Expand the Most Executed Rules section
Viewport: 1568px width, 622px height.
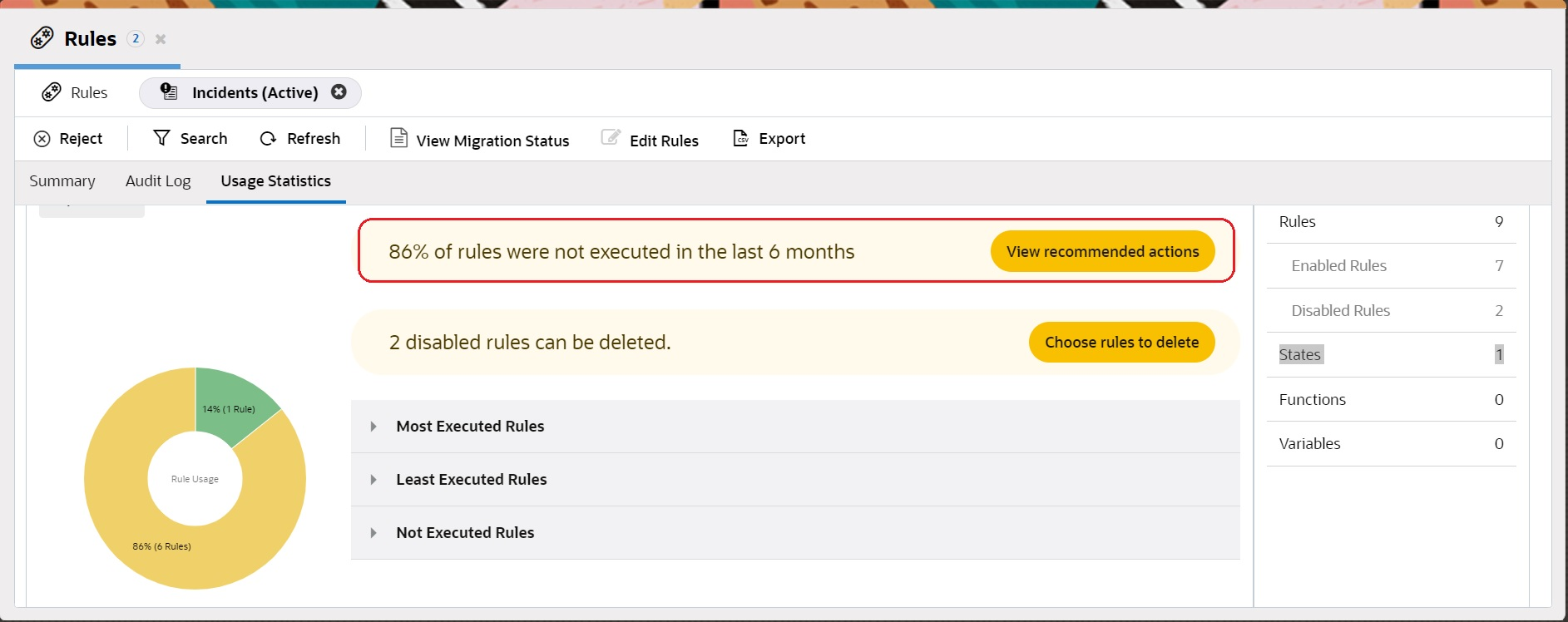point(373,427)
